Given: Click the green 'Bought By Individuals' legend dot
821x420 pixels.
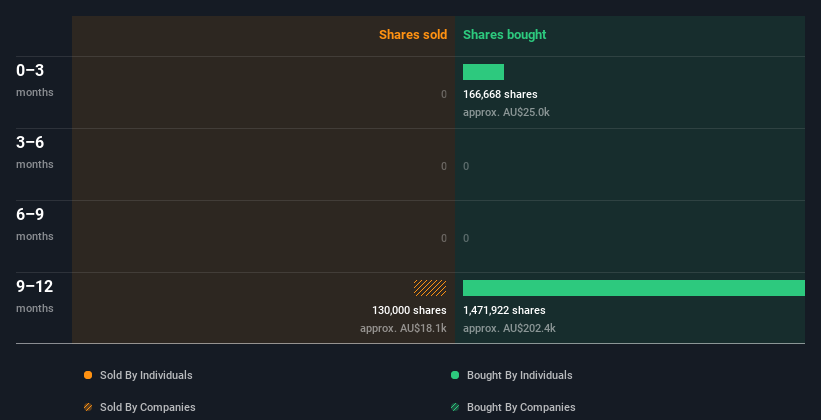Looking at the screenshot, I should pos(455,375).
